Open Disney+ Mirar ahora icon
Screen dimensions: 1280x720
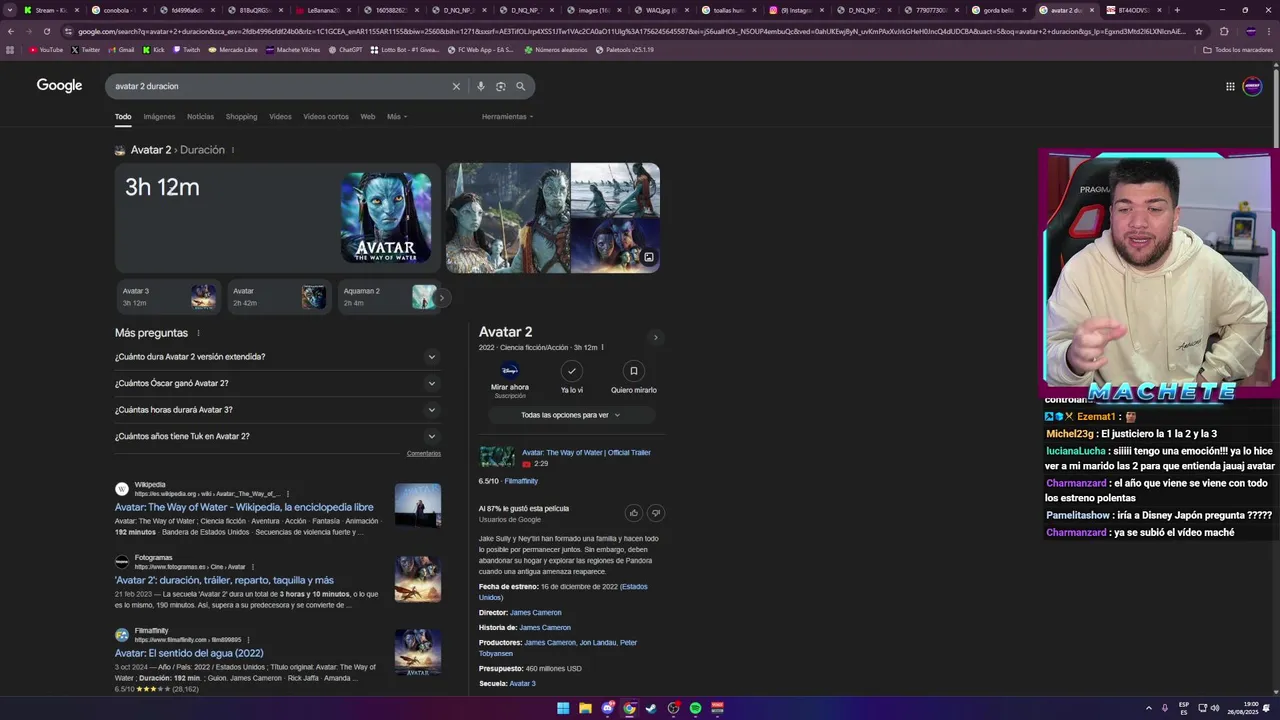click(509, 371)
